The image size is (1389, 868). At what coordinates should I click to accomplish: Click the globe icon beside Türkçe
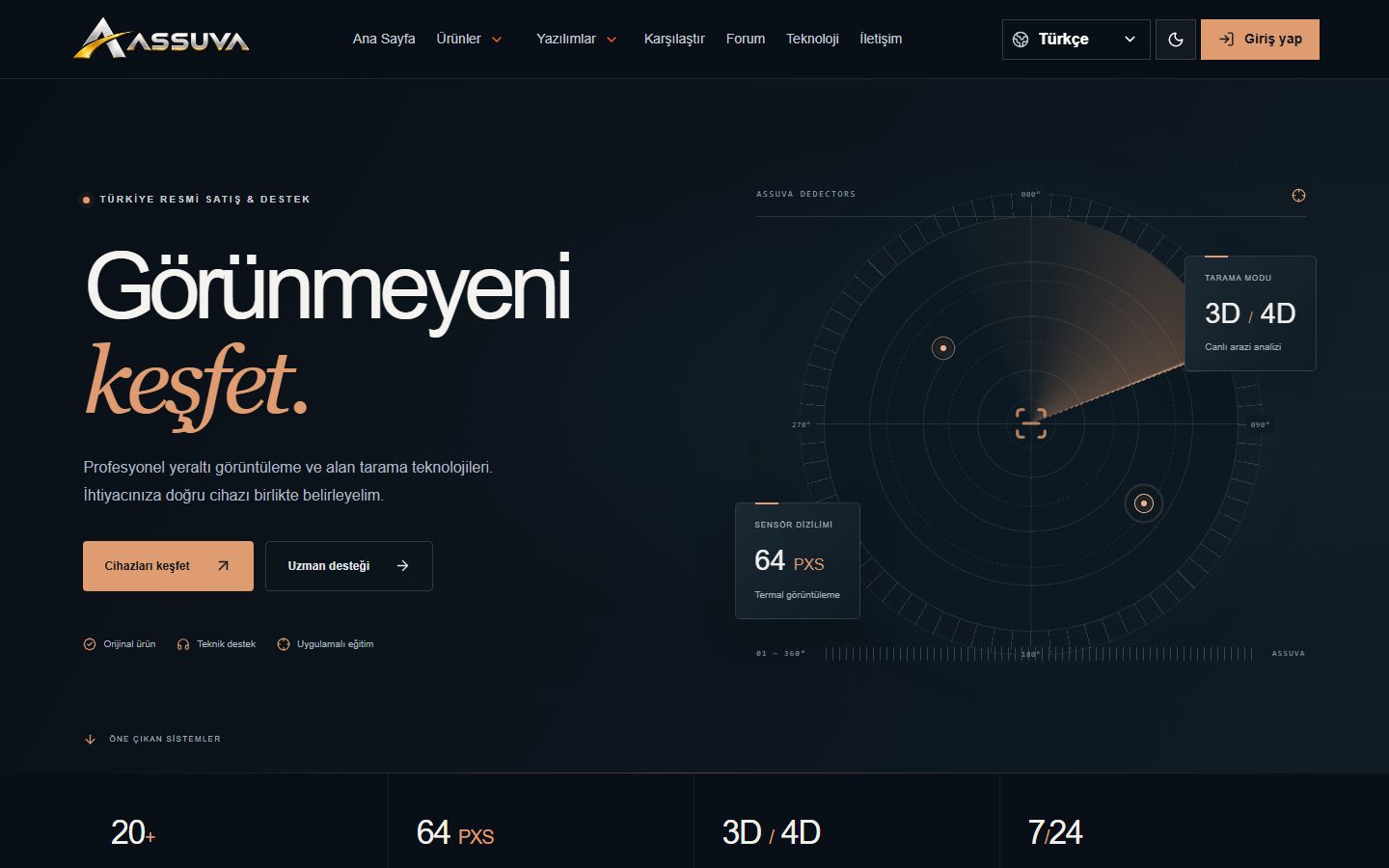point(1021,40)
